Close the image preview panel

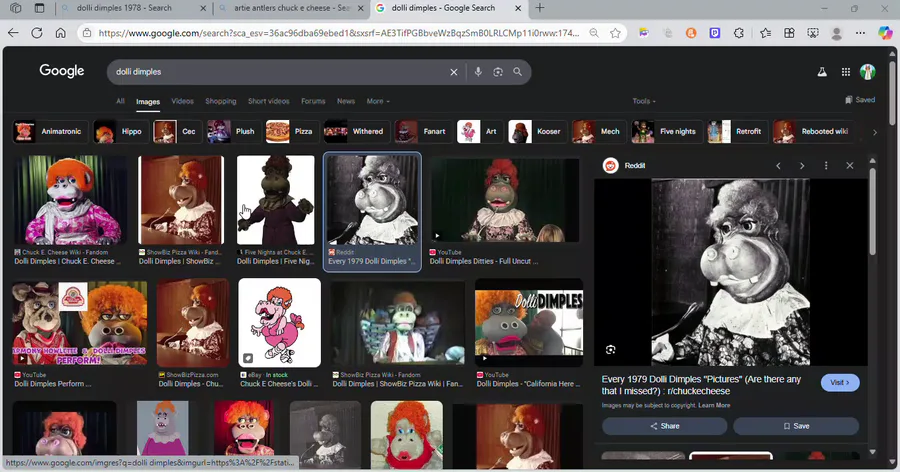tap(849, 165)
